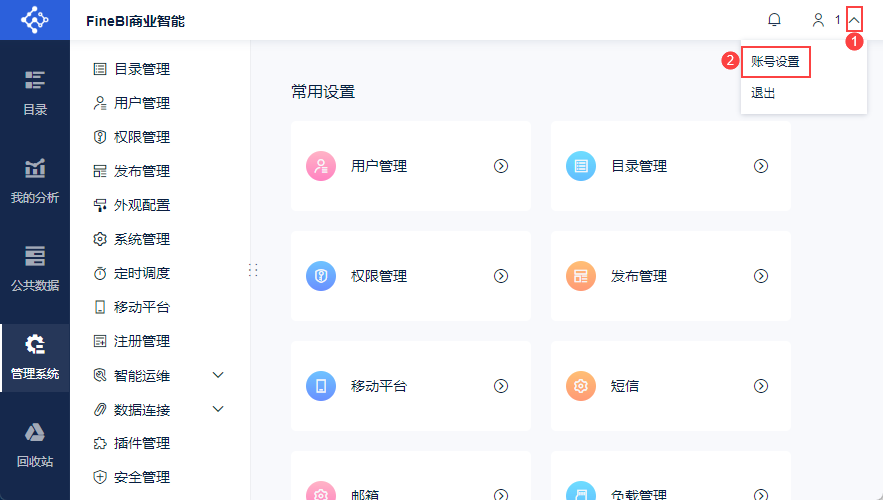The width and height of the screenshot is (883, 500).
Task: Open 定时调度 in the side menu
Action: coord(141,273)
